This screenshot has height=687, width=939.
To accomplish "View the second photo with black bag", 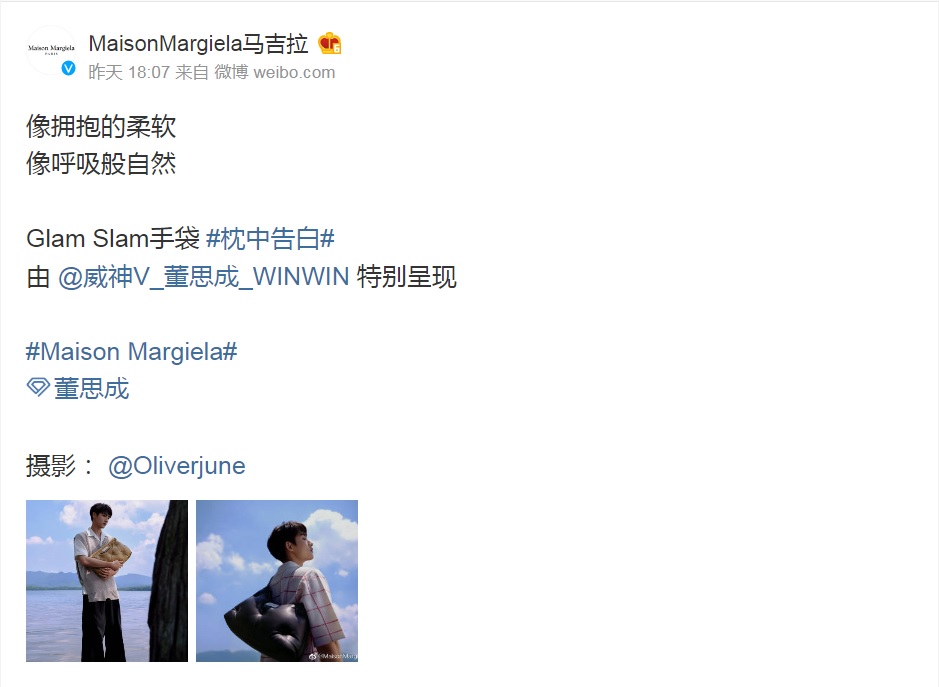I will (x=277, y=581).
